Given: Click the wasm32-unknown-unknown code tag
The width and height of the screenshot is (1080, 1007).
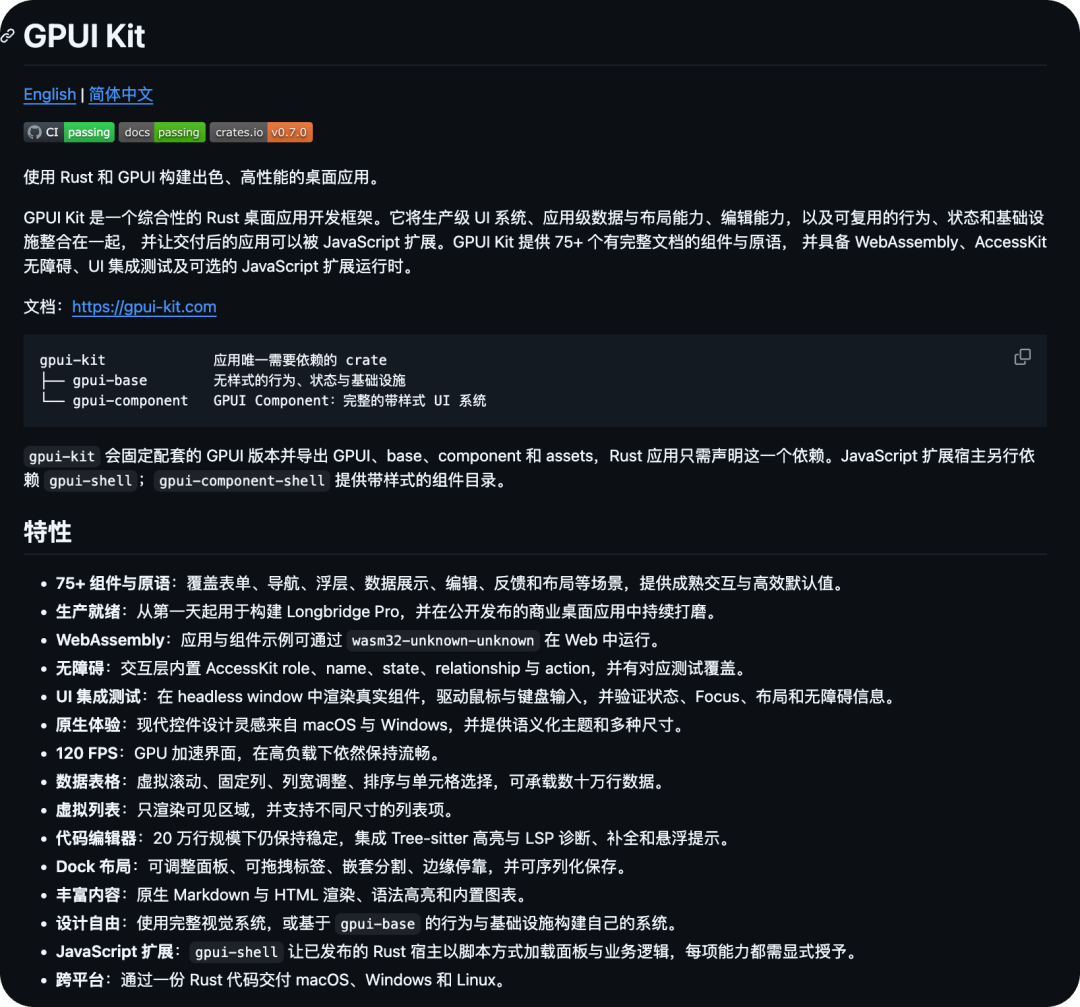Looking at the screenshot, I should click(x=442, y=641).
